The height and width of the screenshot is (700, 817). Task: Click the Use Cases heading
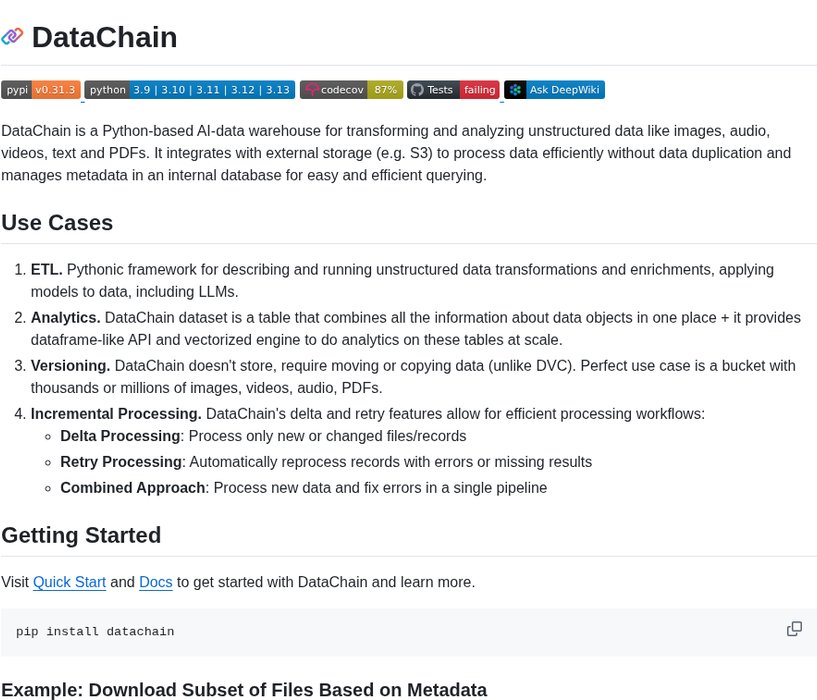point(57,222)
